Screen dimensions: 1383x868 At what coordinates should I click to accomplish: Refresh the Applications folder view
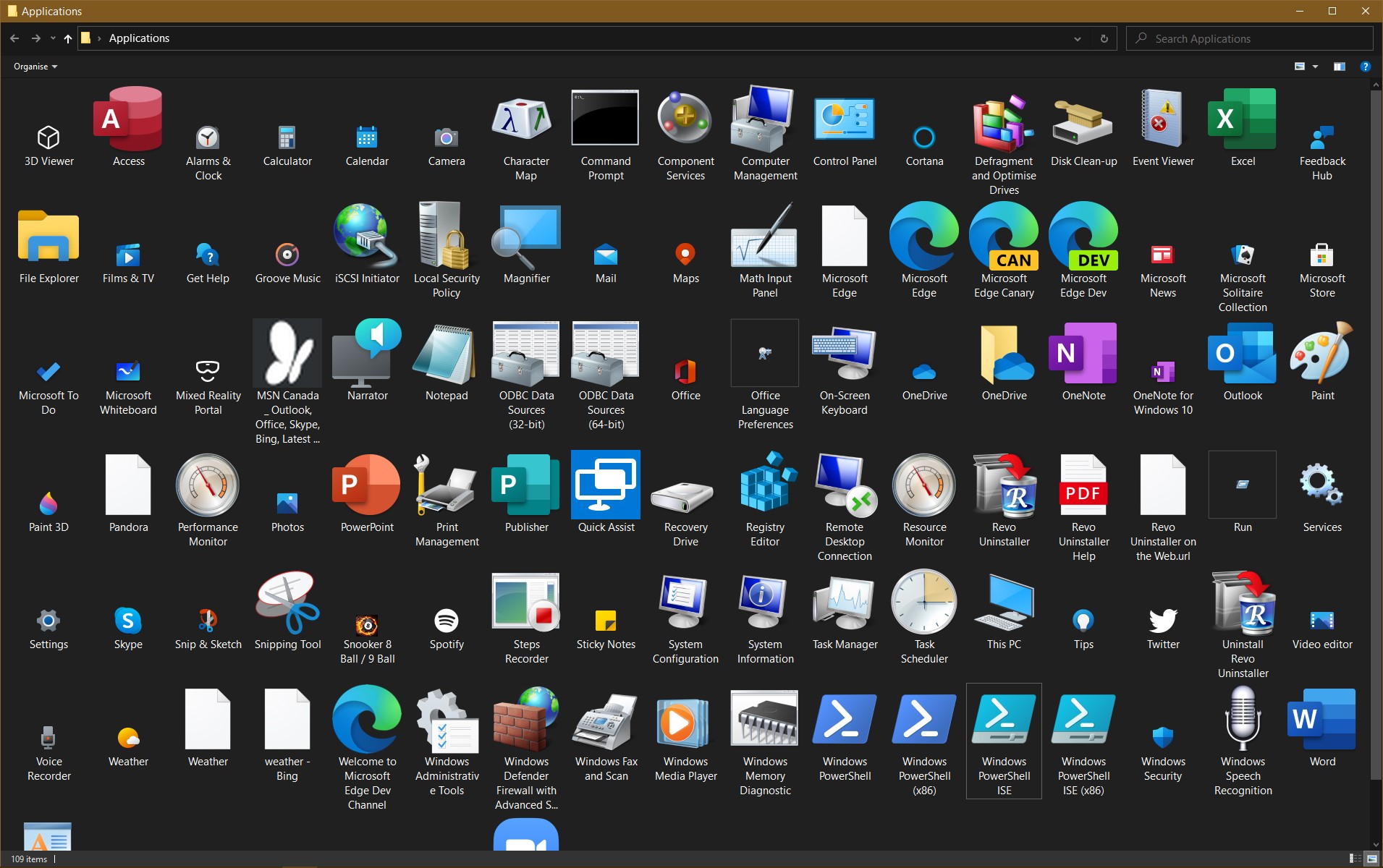tap(1104, 38)
